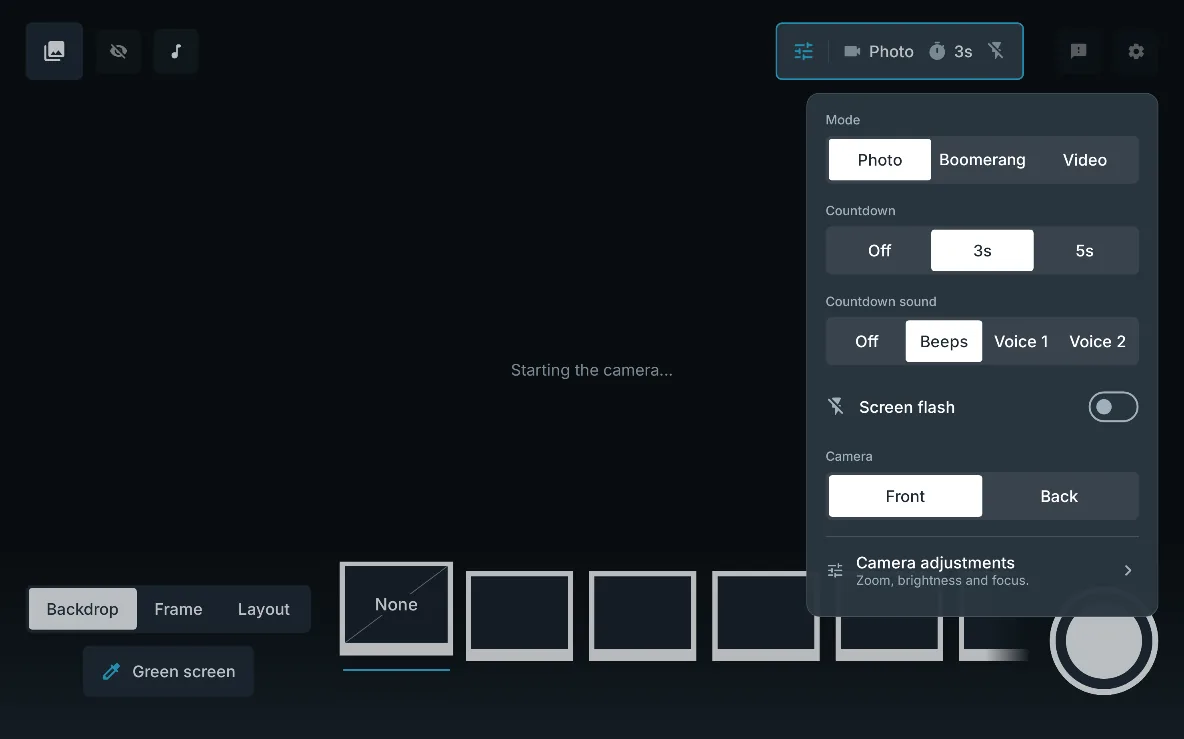Click the video camera icon beside Photo
The height and width of the screenshot is (739, 1184).
[x=852, y=51]
